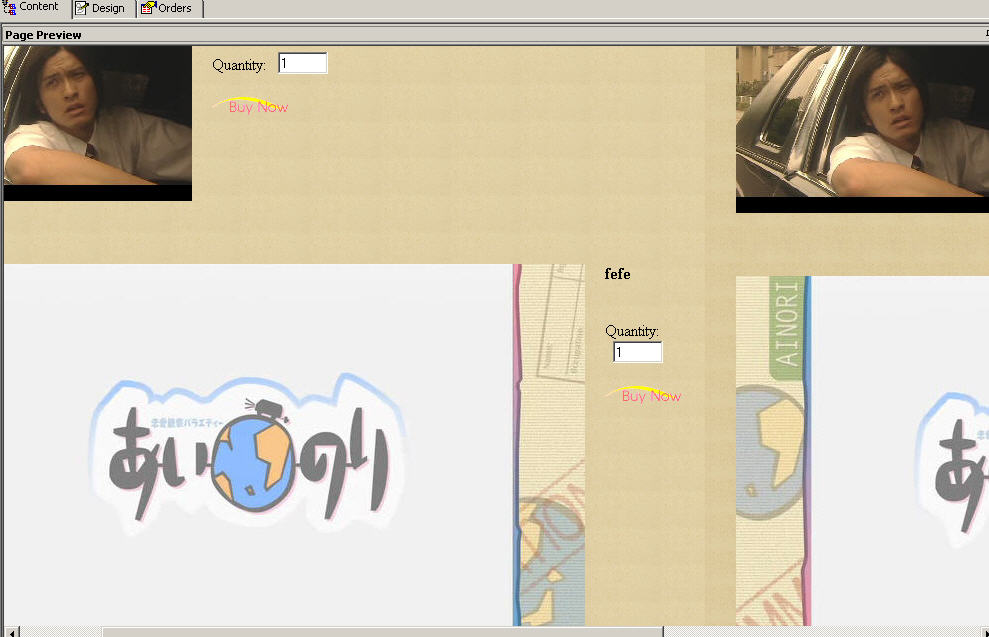This screenshot has width=989, height=637.
Task: Click the Page Preview panel header
Action: (44, 35)
